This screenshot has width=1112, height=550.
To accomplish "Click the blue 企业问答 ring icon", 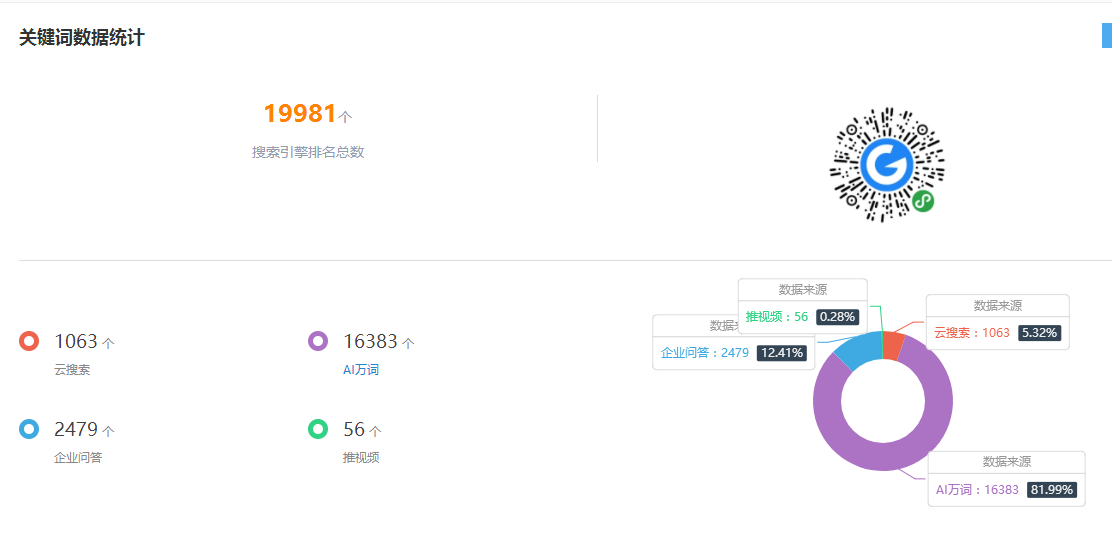I will tap(29, 429).
